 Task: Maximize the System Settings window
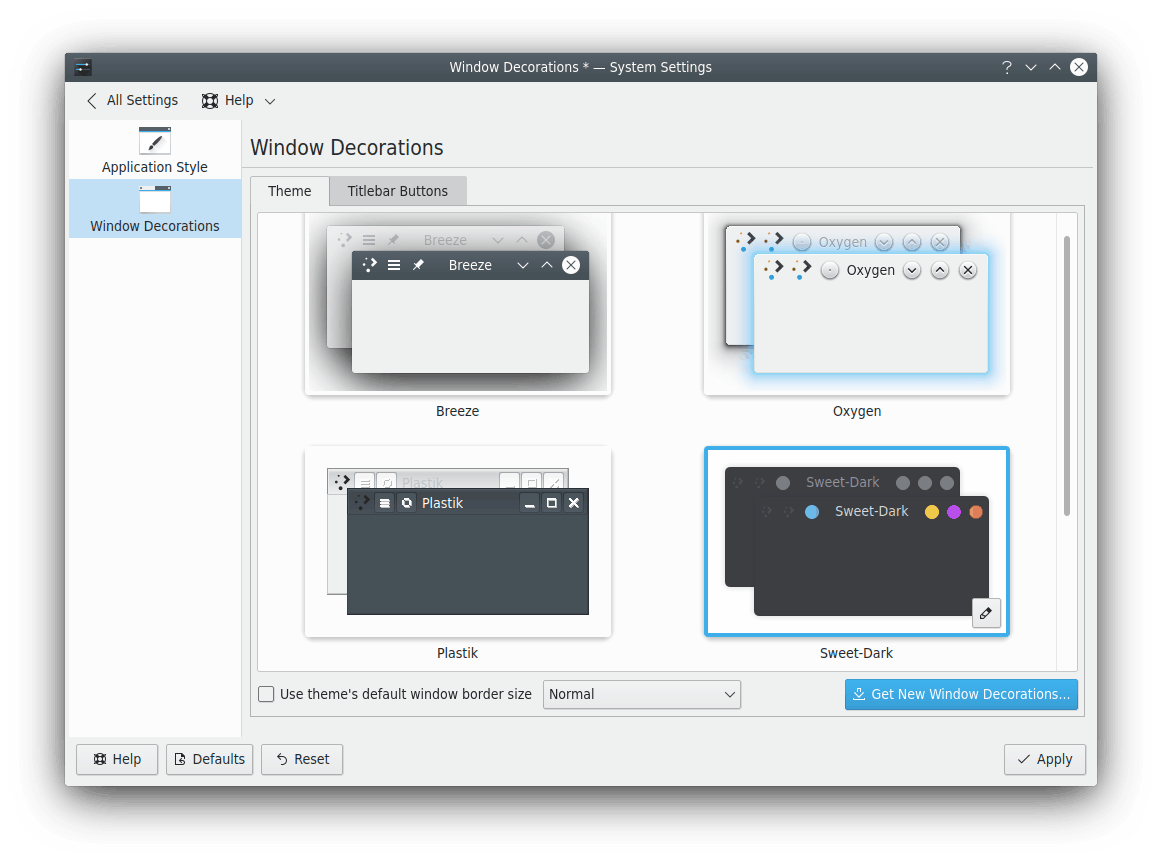(1055, 67)
